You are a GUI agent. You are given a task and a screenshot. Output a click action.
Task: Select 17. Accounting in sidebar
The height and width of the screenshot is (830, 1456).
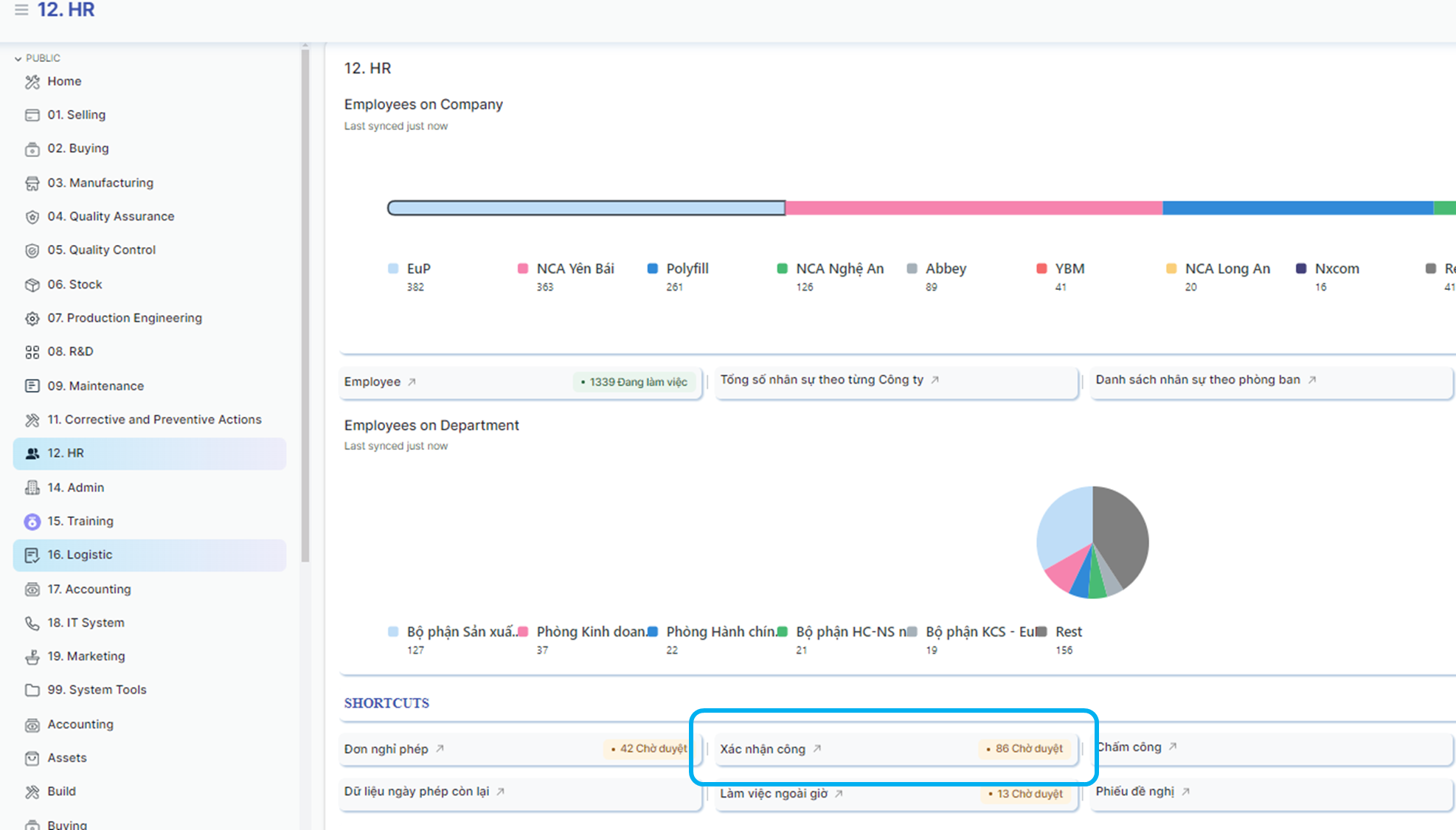pos(89,589)
